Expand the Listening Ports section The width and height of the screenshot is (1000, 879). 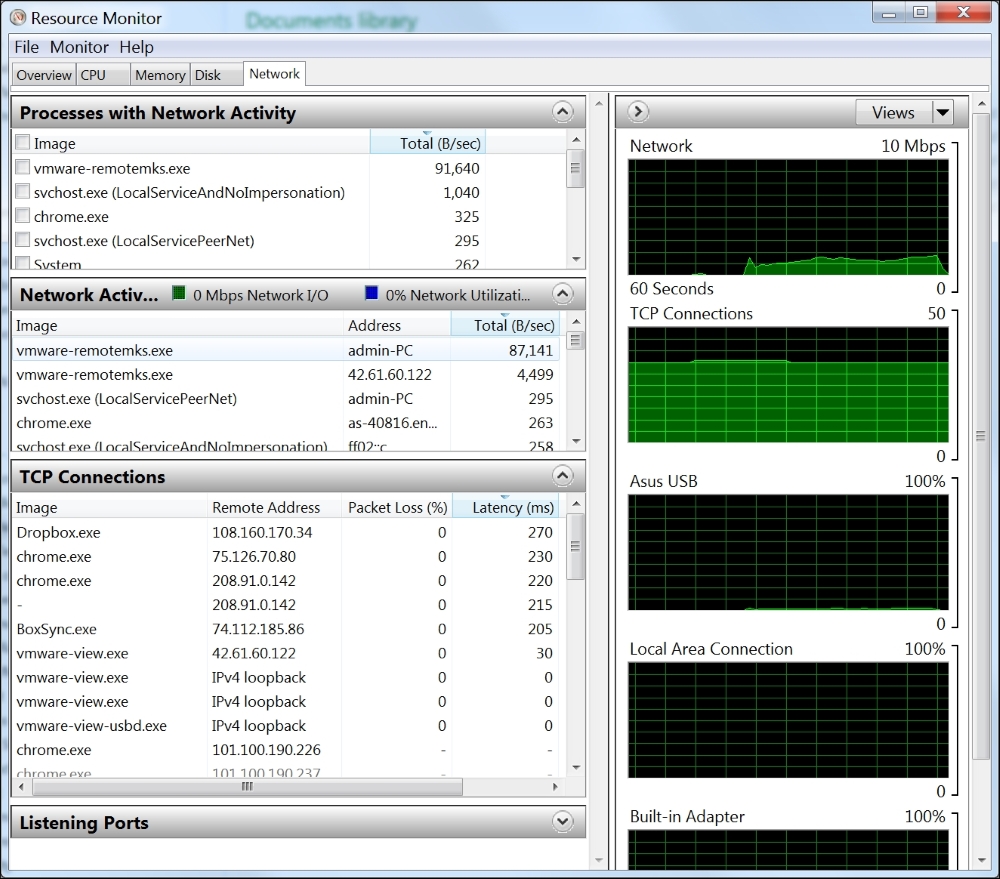pos(562,822)
